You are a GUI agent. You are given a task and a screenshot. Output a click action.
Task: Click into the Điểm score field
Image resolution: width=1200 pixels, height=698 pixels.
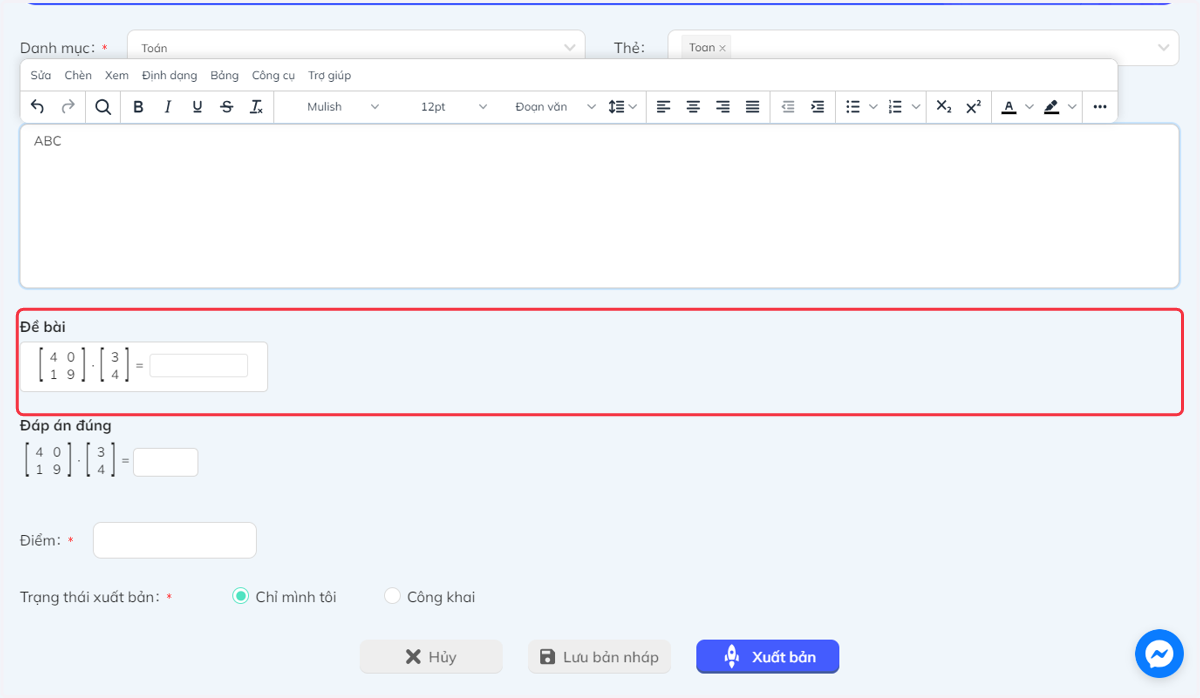pyautogui.click(x=175, y=540)
